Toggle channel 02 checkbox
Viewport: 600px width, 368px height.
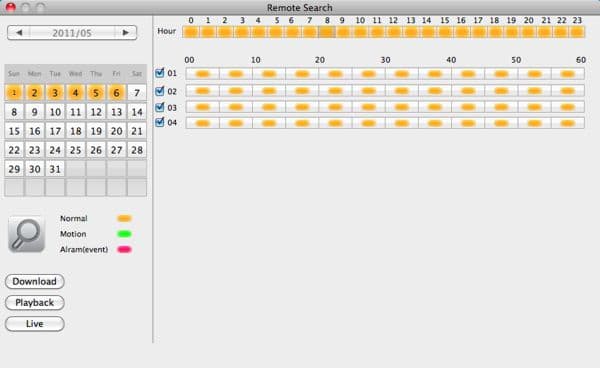(x=160, y=91)
